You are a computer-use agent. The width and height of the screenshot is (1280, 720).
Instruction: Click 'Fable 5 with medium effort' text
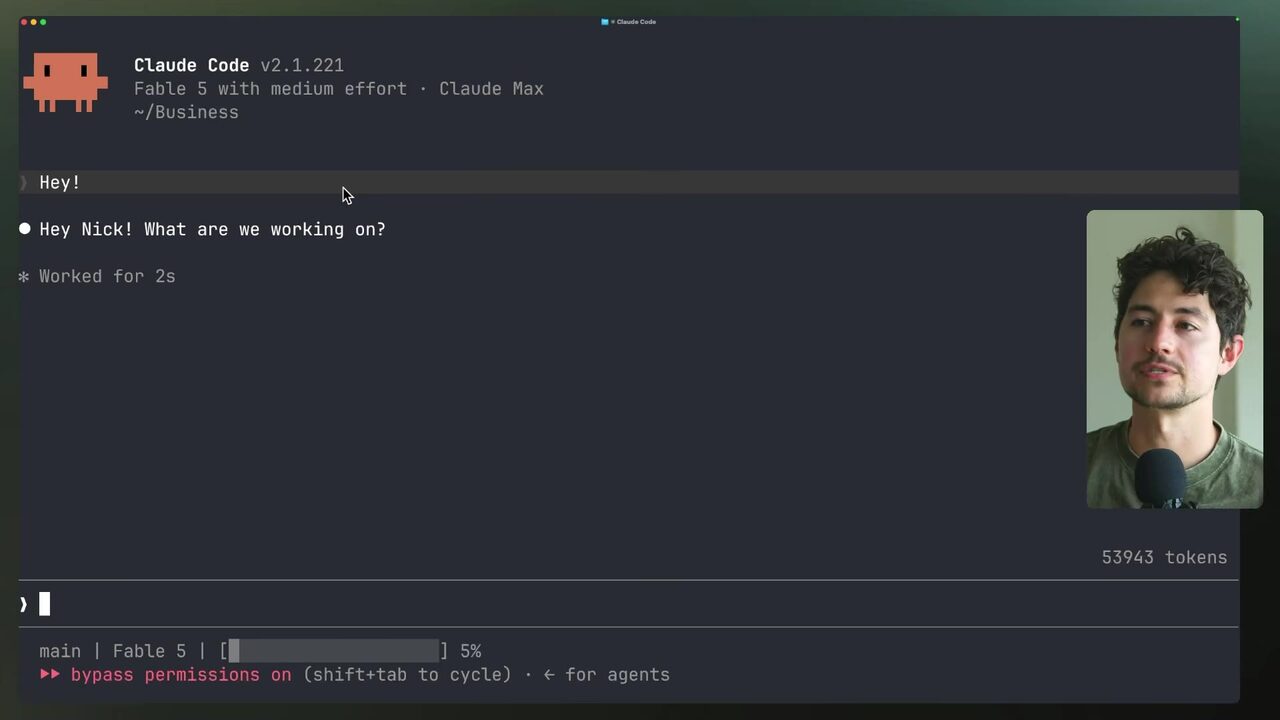point(270,89)
